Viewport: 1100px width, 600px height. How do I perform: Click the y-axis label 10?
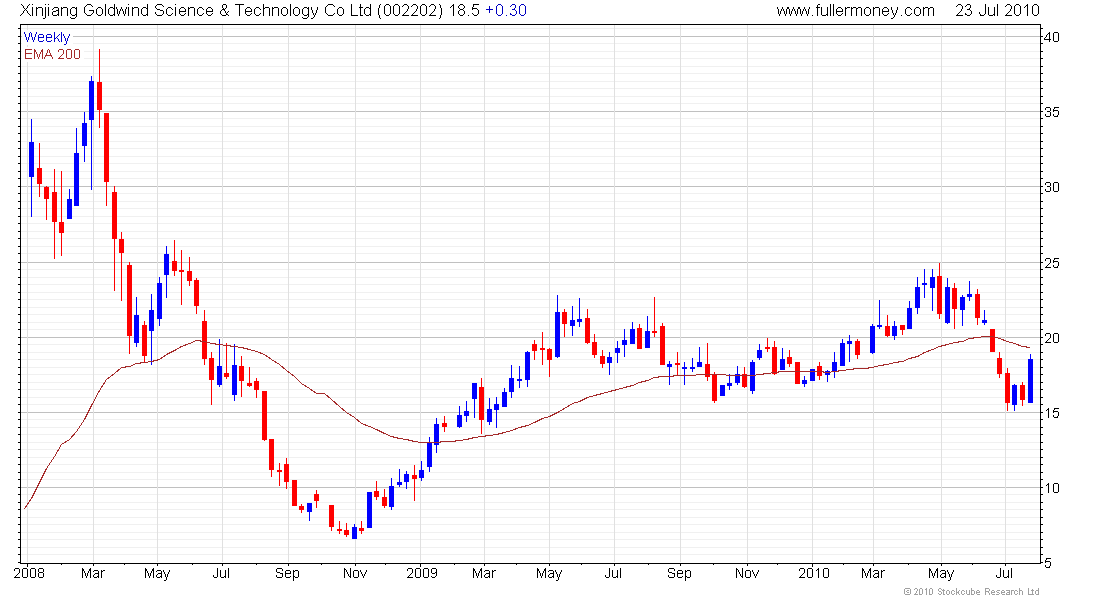click(1051, 488)
